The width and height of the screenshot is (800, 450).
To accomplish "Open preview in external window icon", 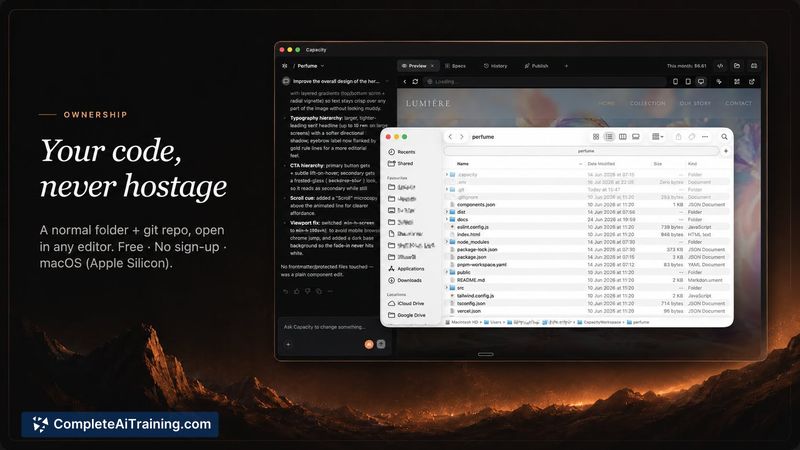I will pos(752,82).
